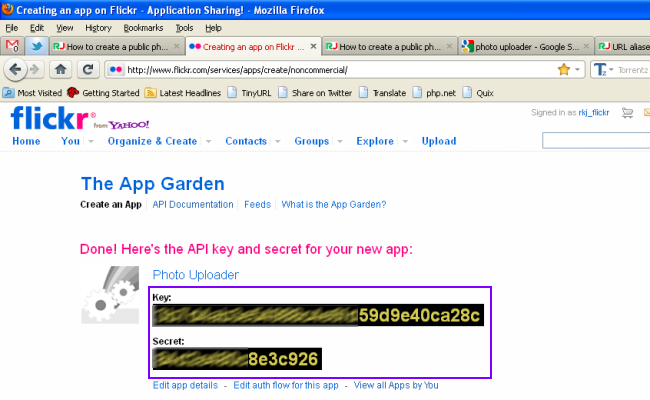Open 'What is the App Garden?' link
The width and height of the screenshot is (650, 400).
coord(334,204)
